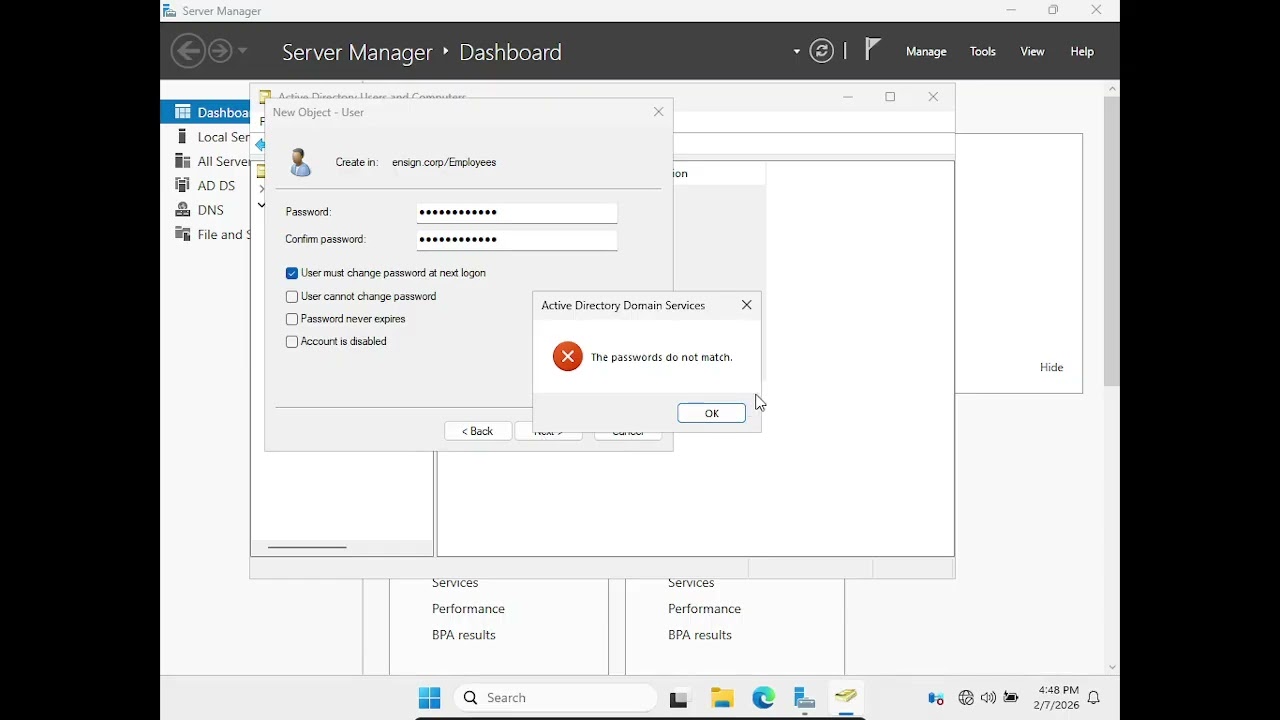Close the New Object - User dialog
The image size is (1280, 720).
pyautogui.click(x=658, y=112)
